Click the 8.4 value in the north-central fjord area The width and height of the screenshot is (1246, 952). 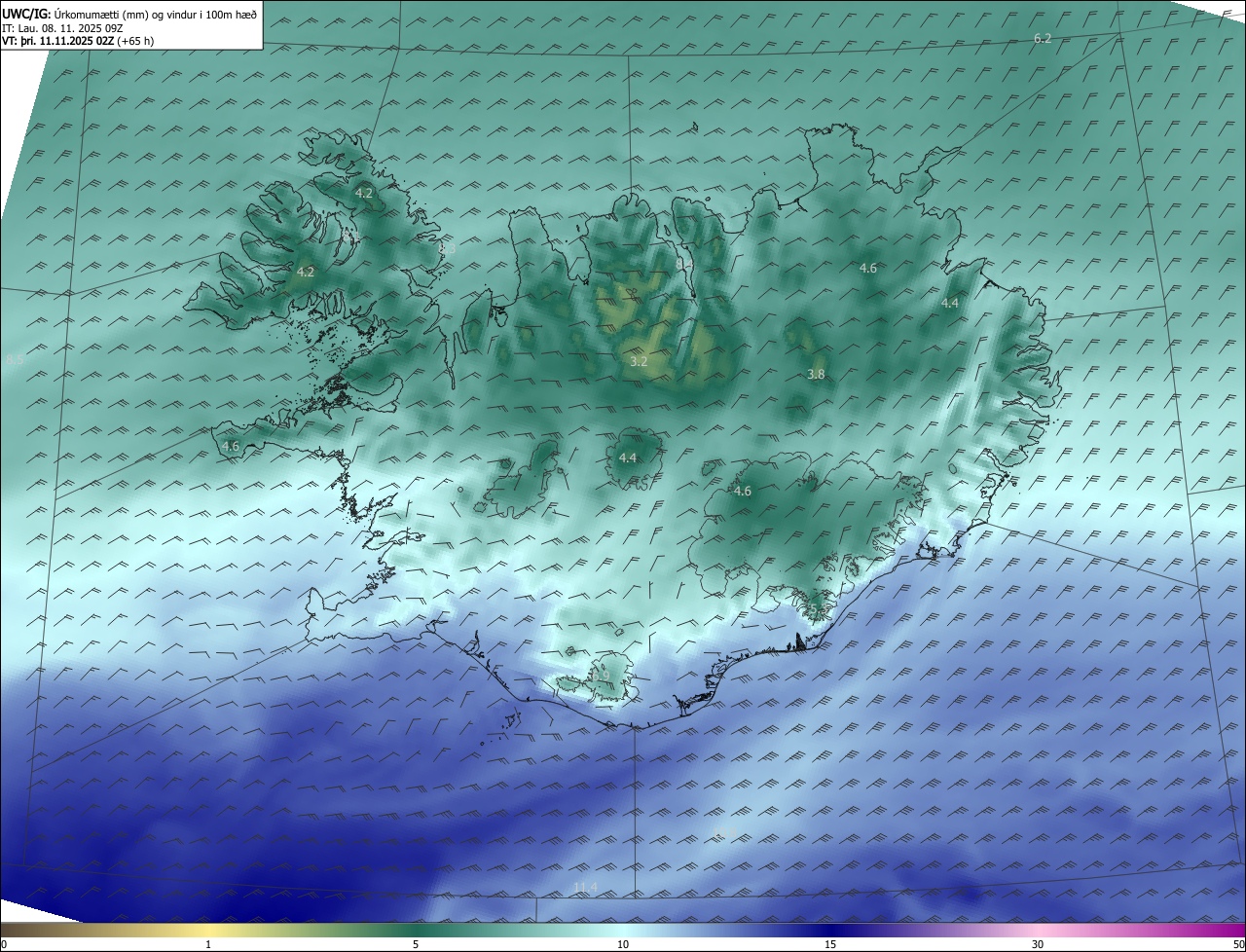[x=684, y=264]
